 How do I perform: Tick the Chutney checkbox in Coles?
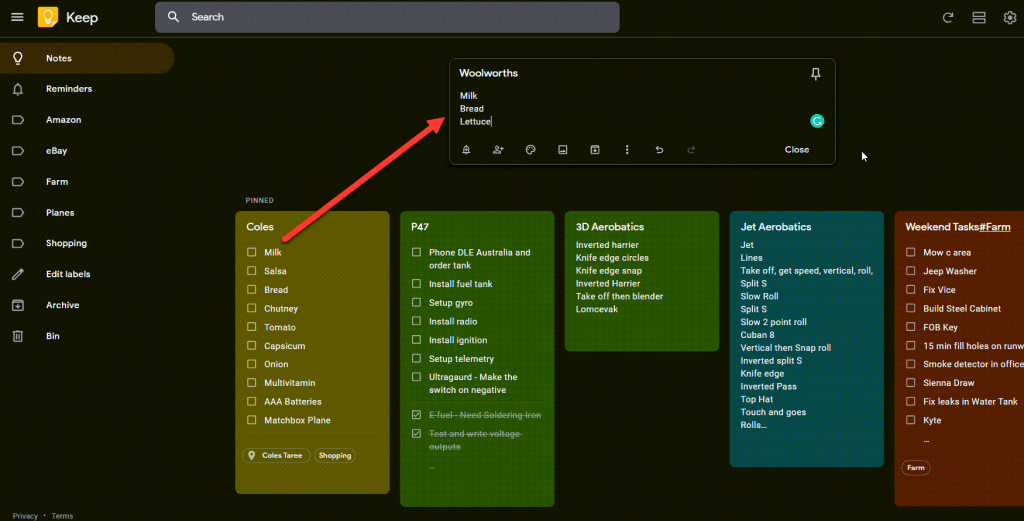click(251, 308)
